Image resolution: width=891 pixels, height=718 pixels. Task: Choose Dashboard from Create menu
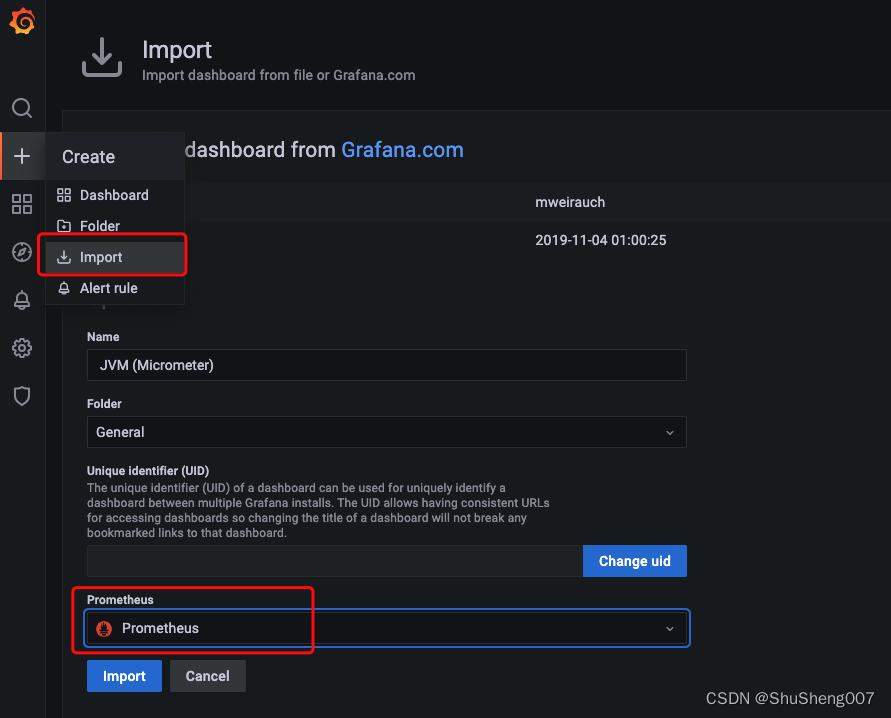[115, 195]
